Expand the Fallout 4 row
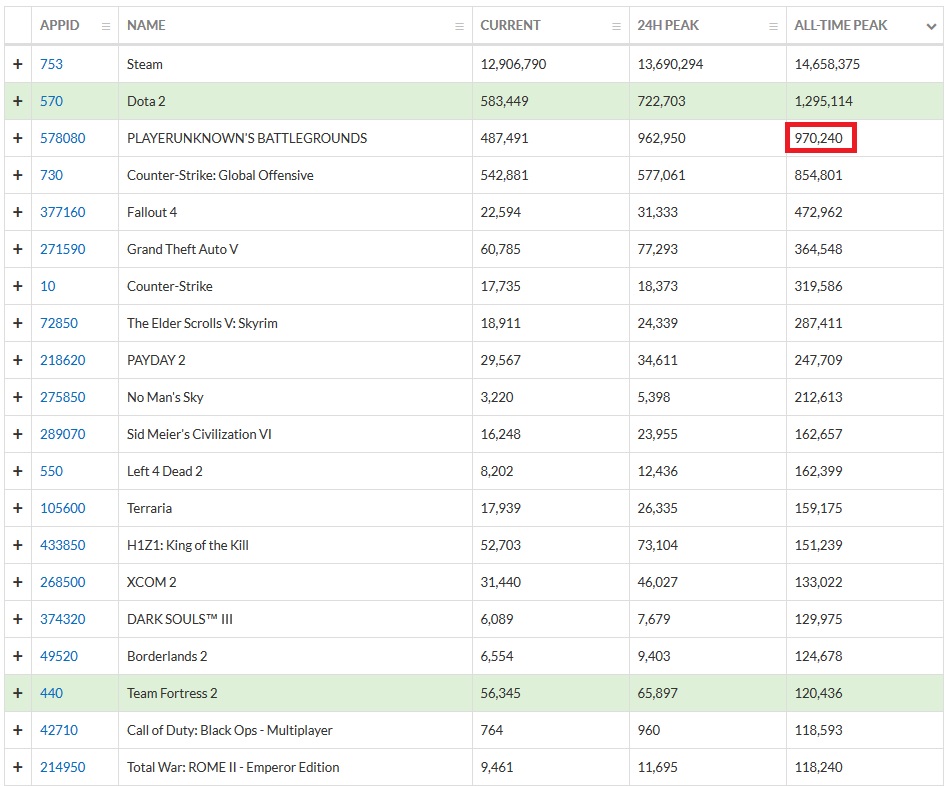Screen dimensions: 947x786 click(x=18, y=212)
